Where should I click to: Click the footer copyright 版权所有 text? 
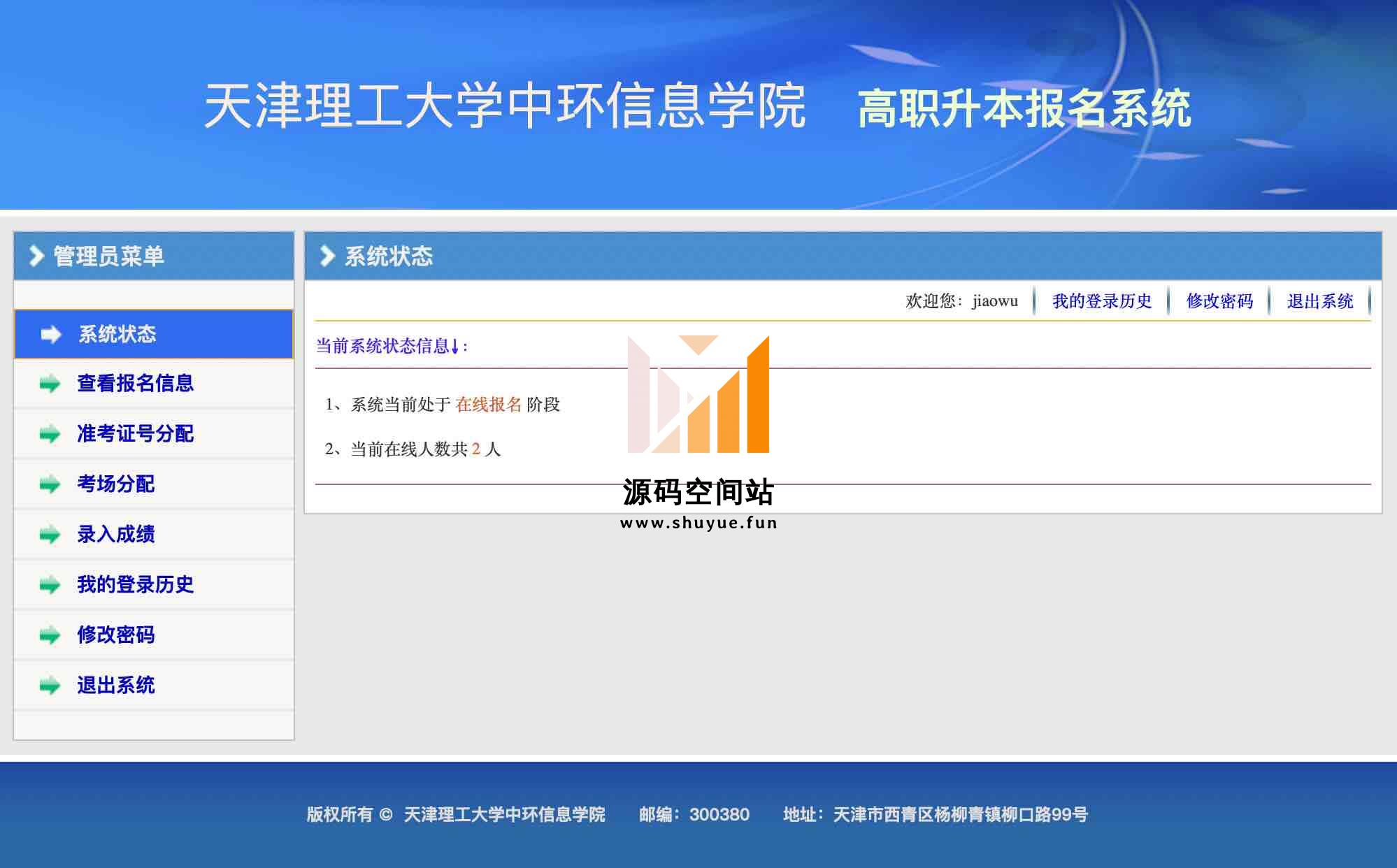340,815
